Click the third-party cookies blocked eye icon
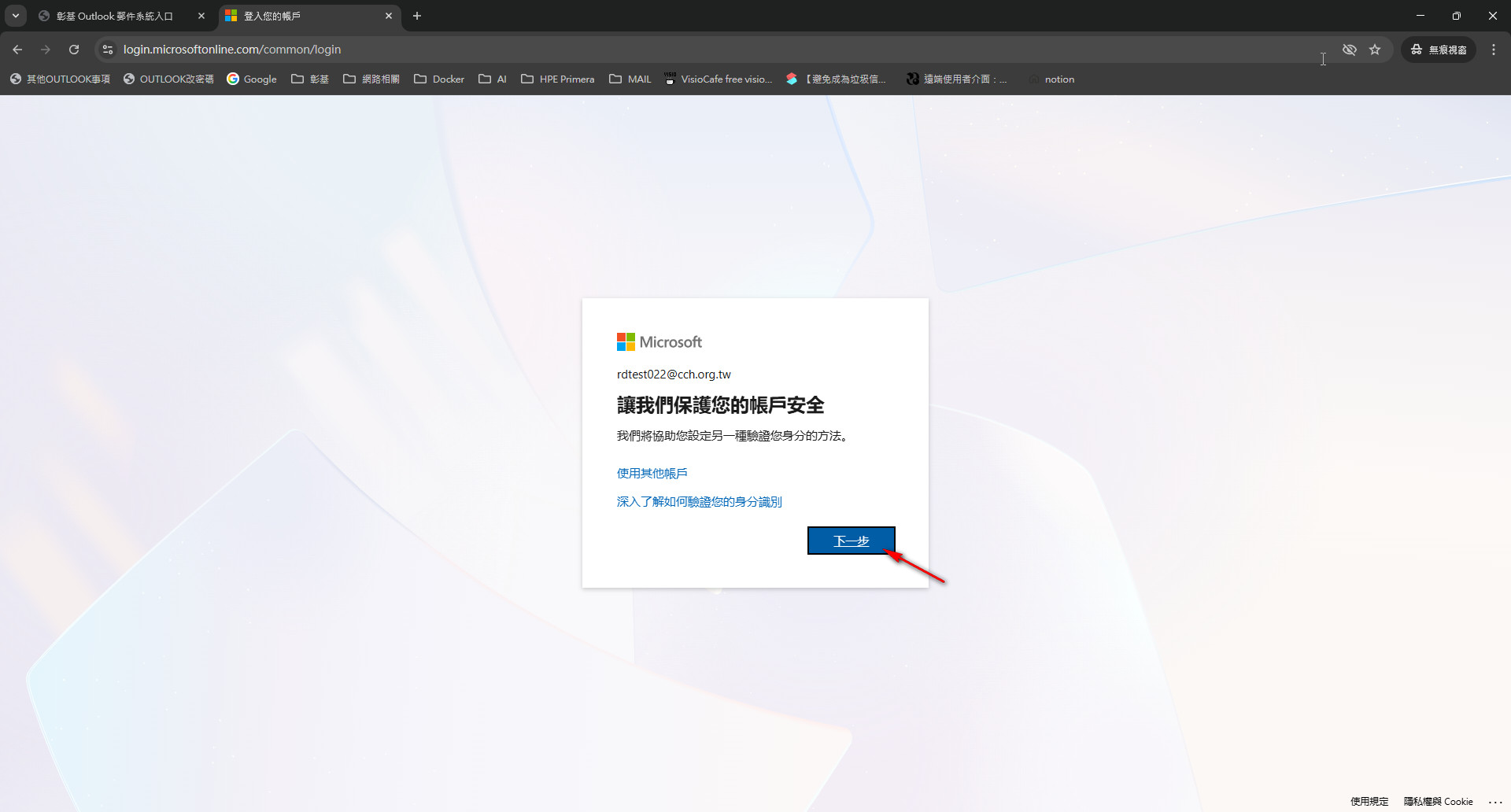This screenshot has height=812, width=1511. pos(1350,50)
